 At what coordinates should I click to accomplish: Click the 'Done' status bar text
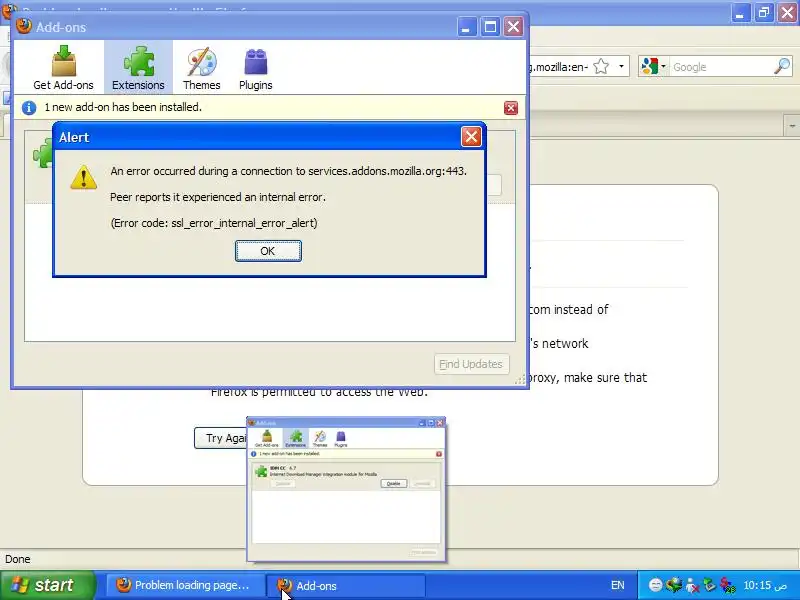(x=18, y=559)
